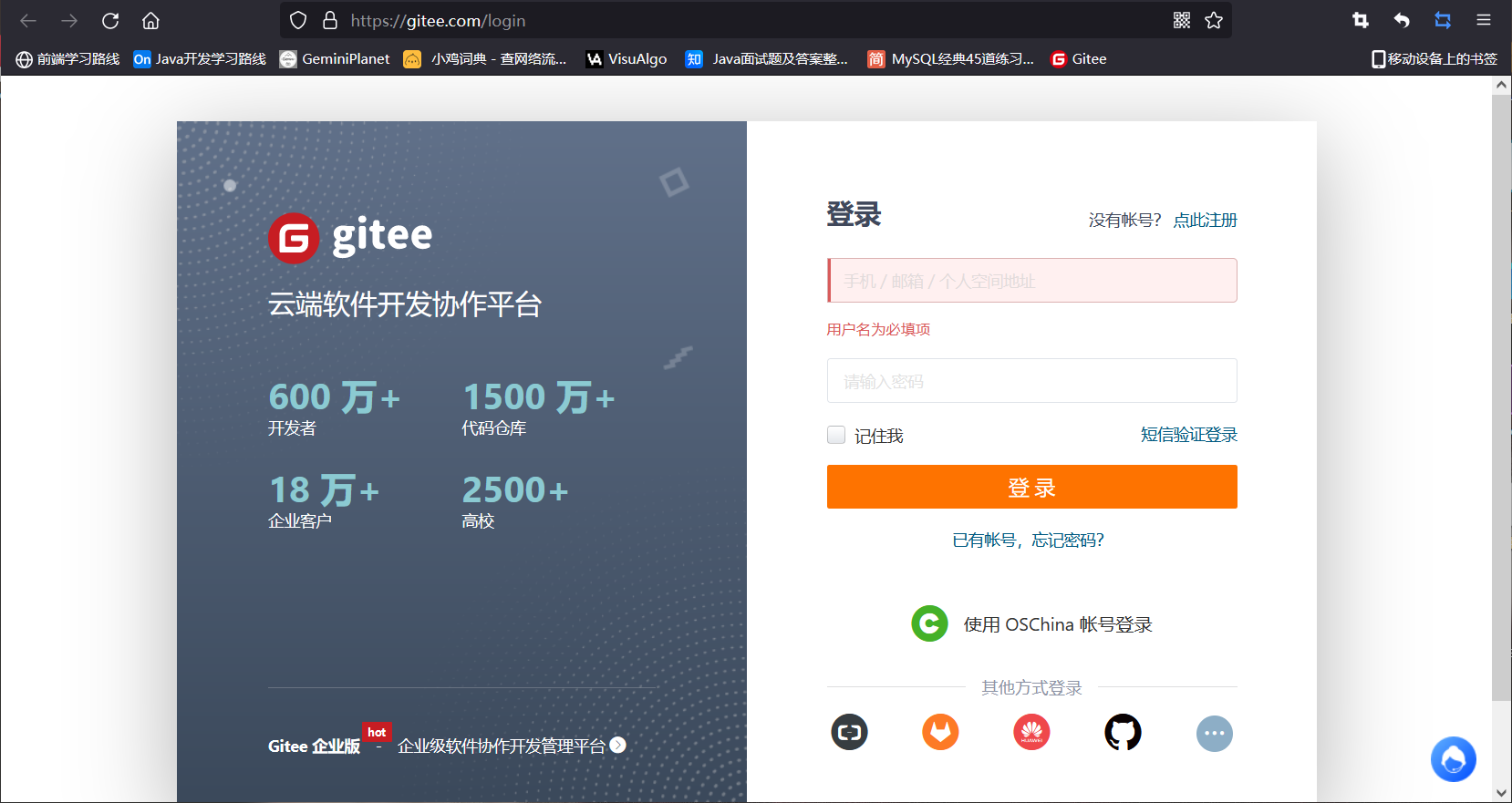This screenshot has height=803, width=1512.
Task: Open Gitee 企业版 link
Action: 314,746
